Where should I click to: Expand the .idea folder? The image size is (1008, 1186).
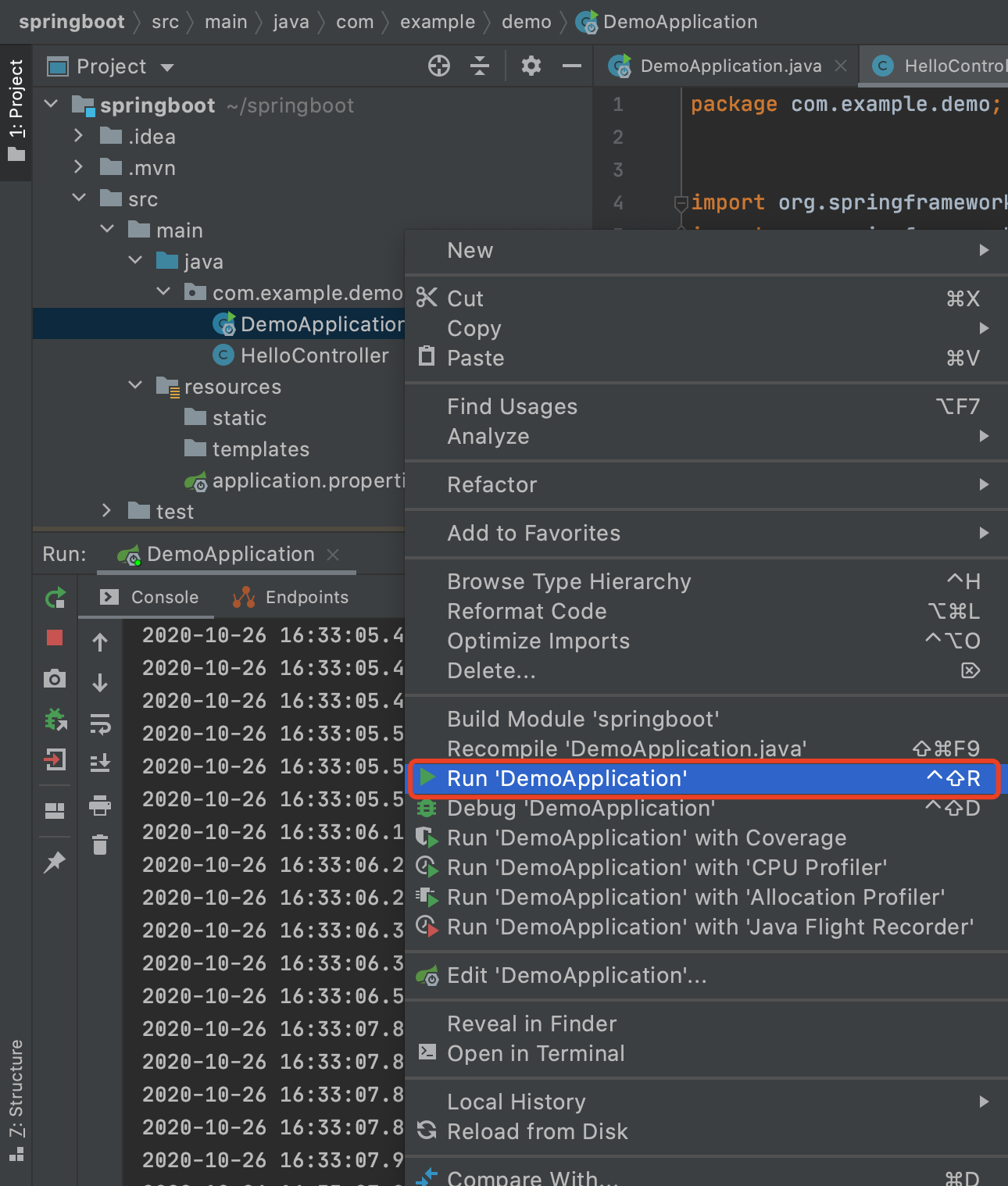pyautogui.click(x=78, y=136)
